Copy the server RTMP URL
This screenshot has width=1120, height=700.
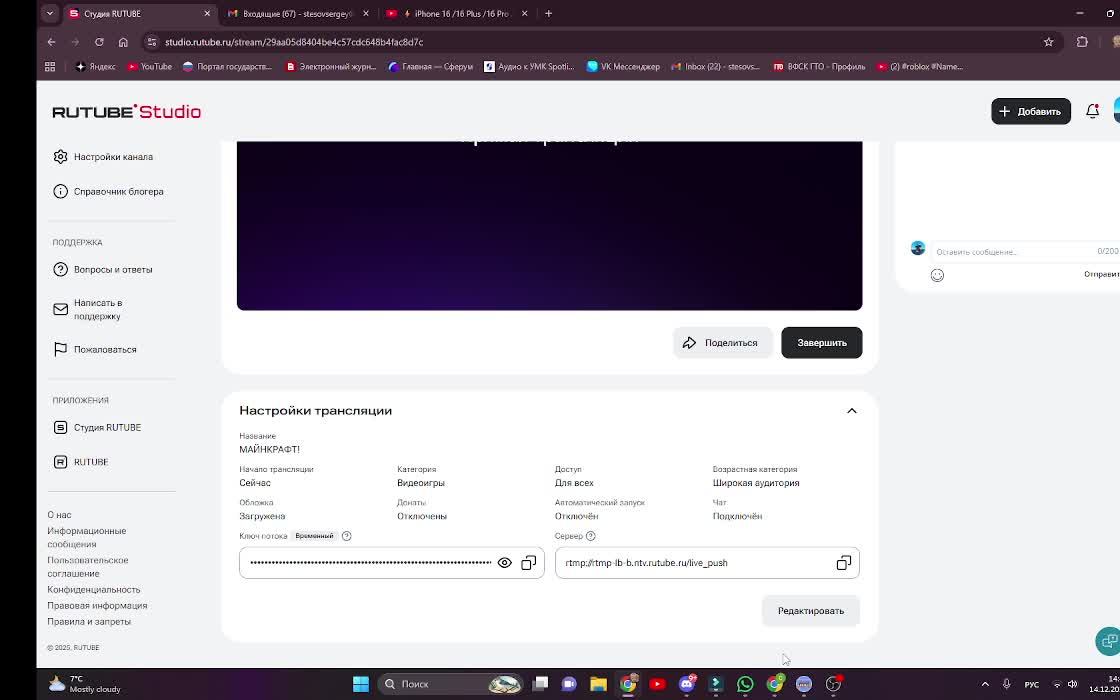(x=844, y=563)
